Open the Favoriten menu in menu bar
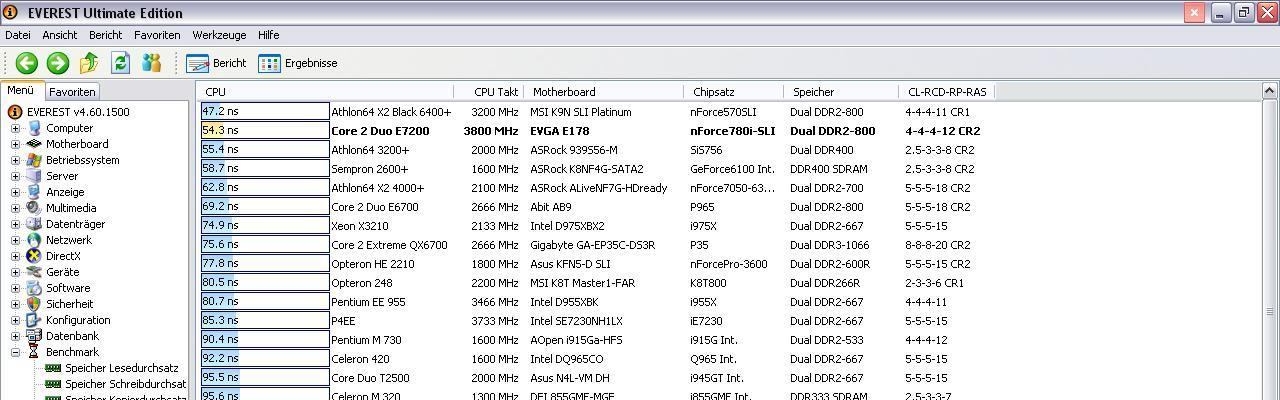 pos(157,35)
